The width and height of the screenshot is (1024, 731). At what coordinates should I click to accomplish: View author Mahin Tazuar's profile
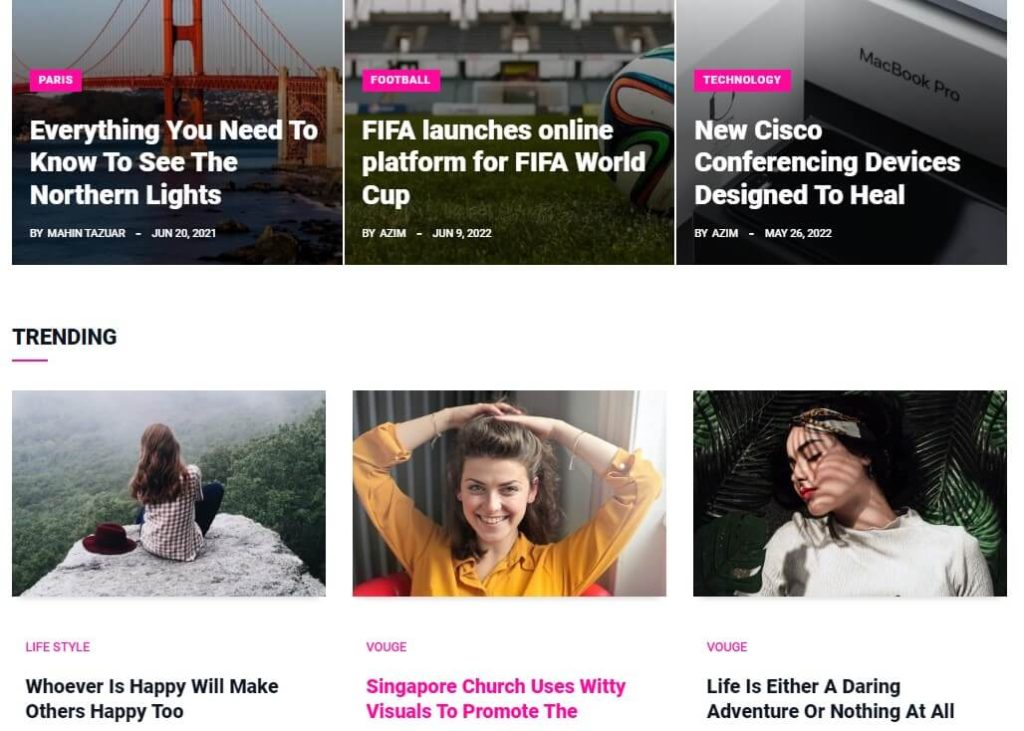pos(86,233)
